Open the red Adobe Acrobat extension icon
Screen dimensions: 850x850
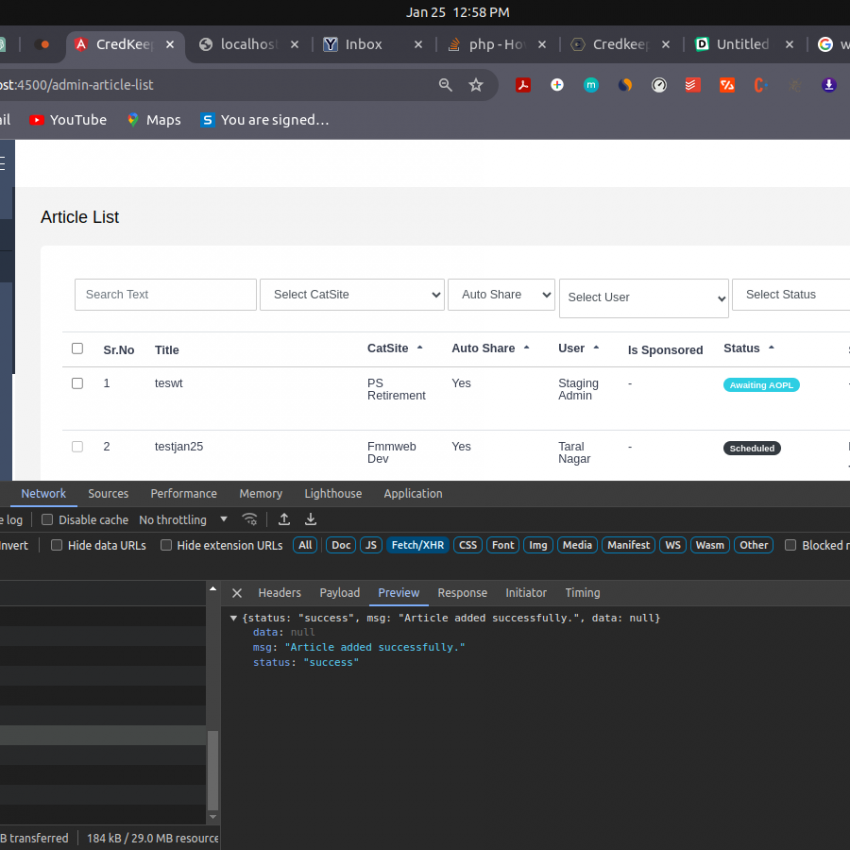523,85
